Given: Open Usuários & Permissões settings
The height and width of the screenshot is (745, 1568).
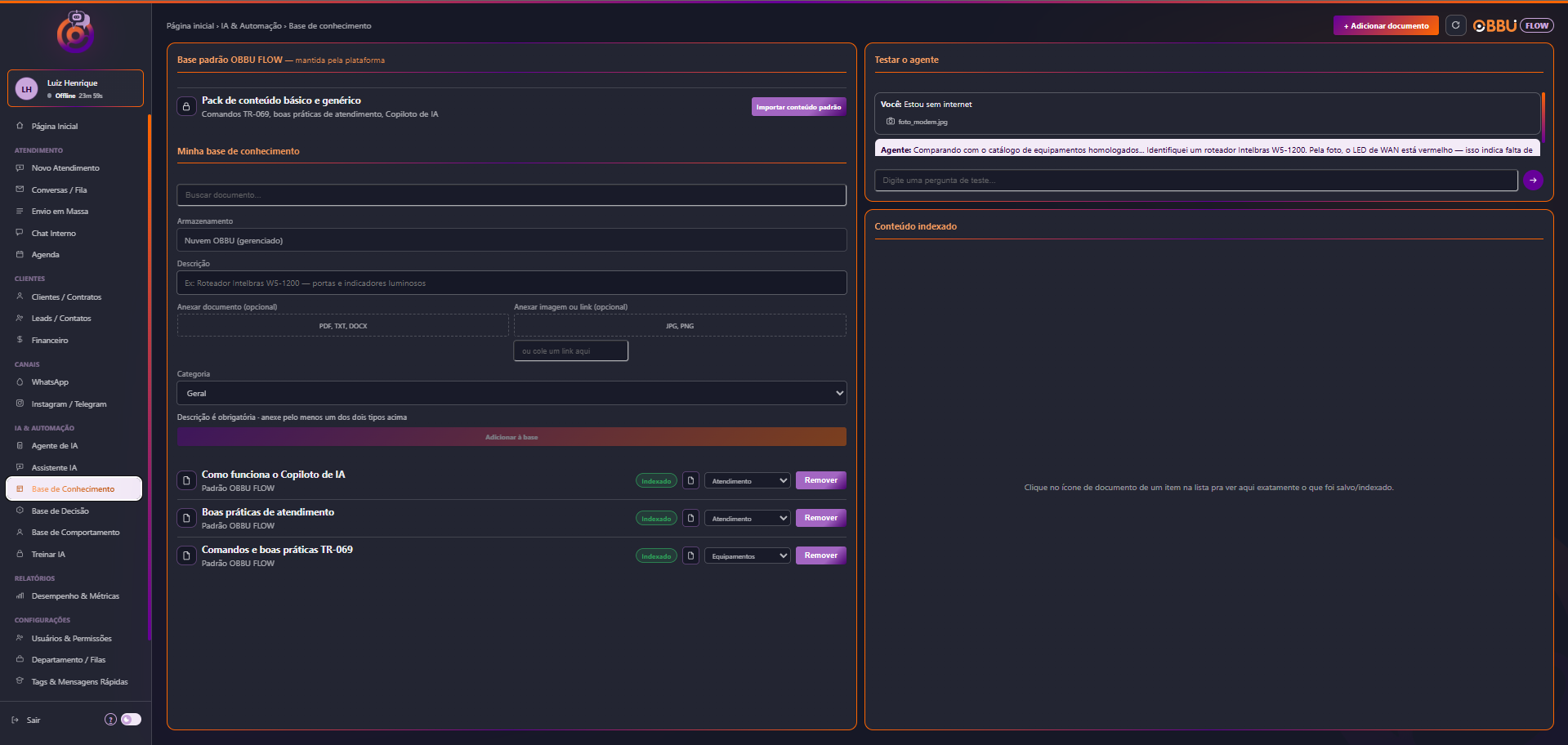Looking at the screenshot, I should pyautogui.click(x=71, y=639).
